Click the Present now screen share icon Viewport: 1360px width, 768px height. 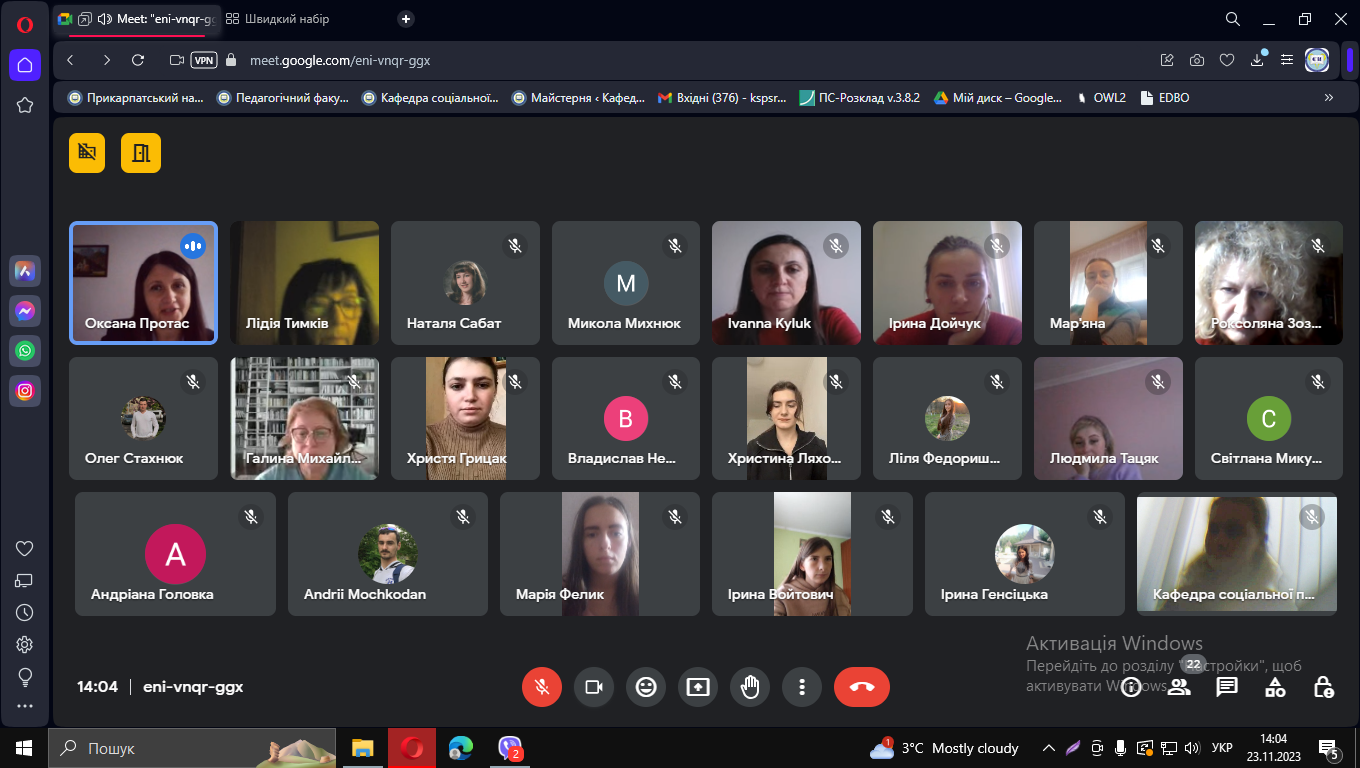(x=698, y=687)
